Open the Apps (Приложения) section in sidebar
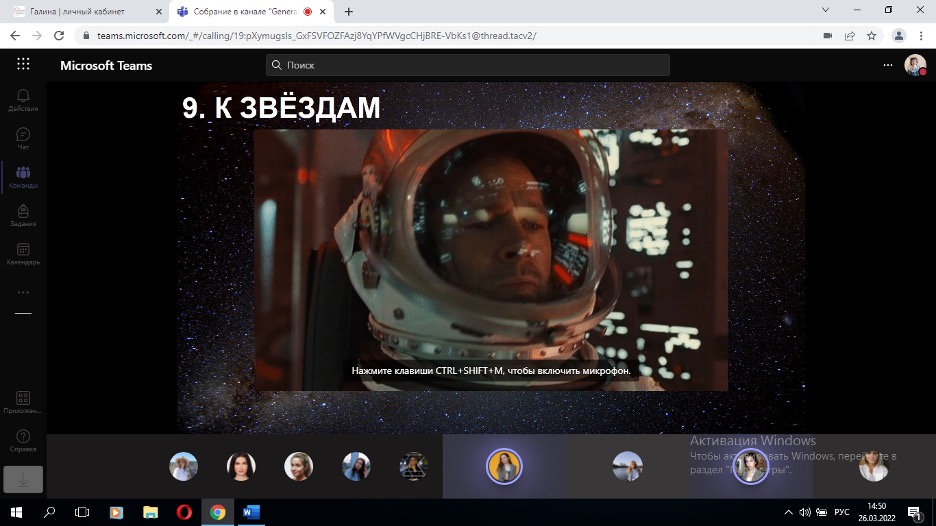 [23, 402]
